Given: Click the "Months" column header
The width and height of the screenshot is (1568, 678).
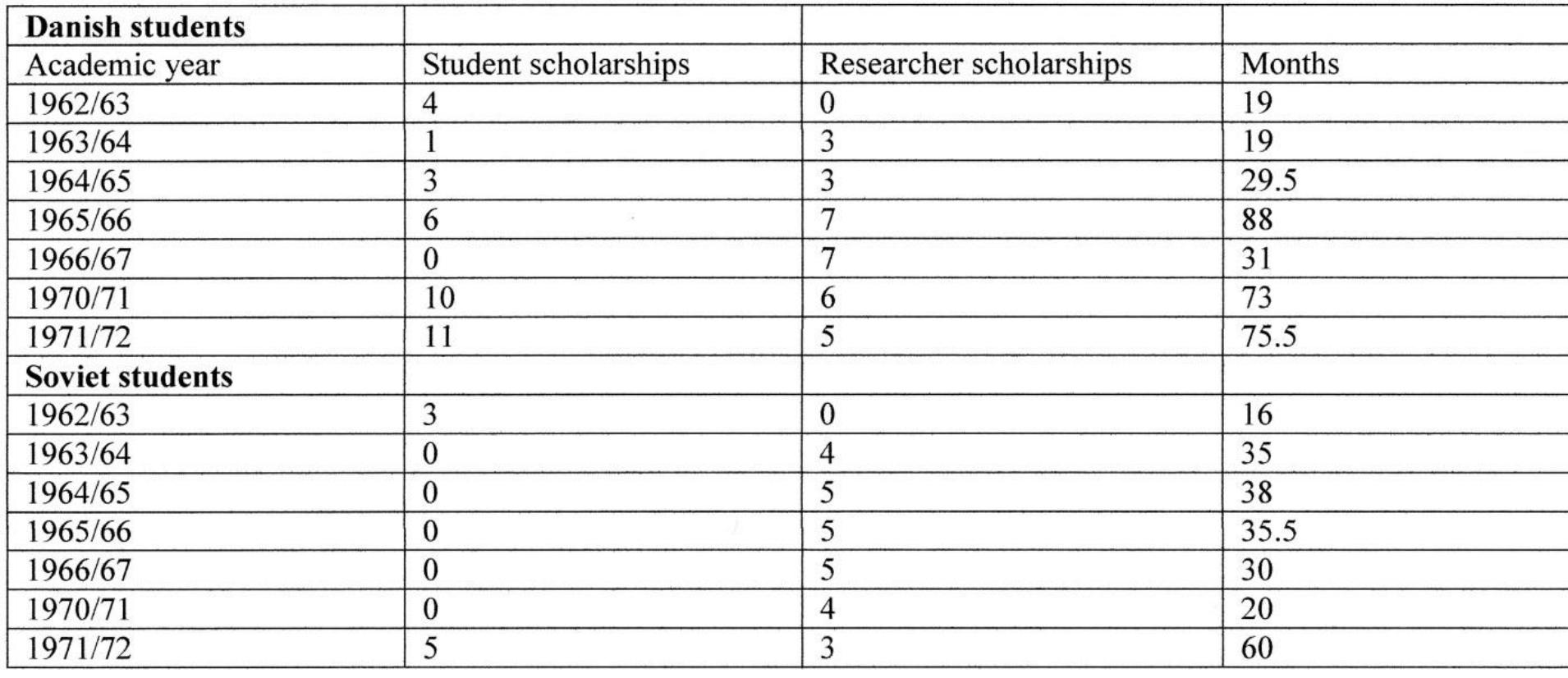Looking at the screenshot, I should (1289, 65).
